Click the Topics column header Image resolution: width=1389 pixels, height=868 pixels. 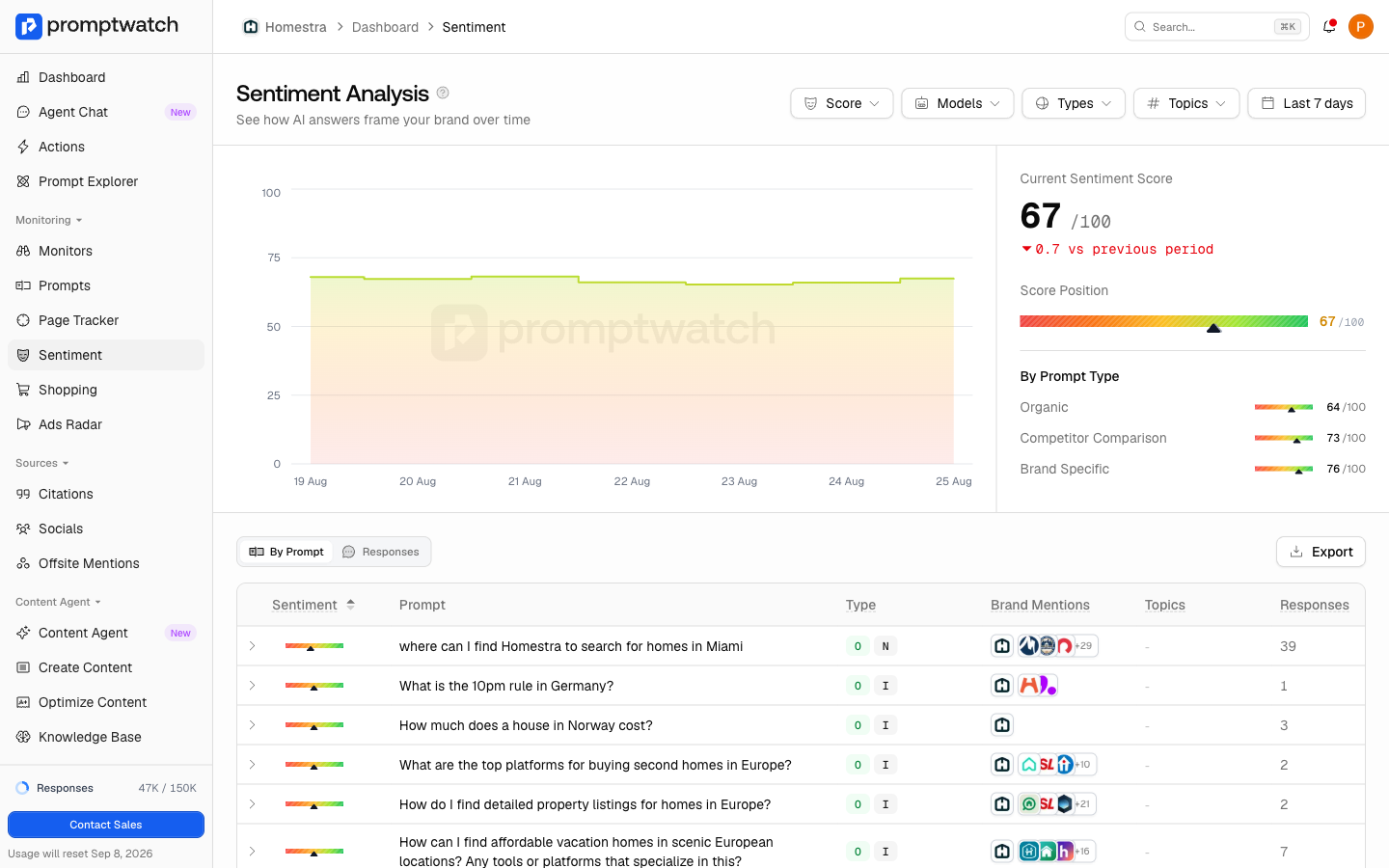[x=1164, y=605]
